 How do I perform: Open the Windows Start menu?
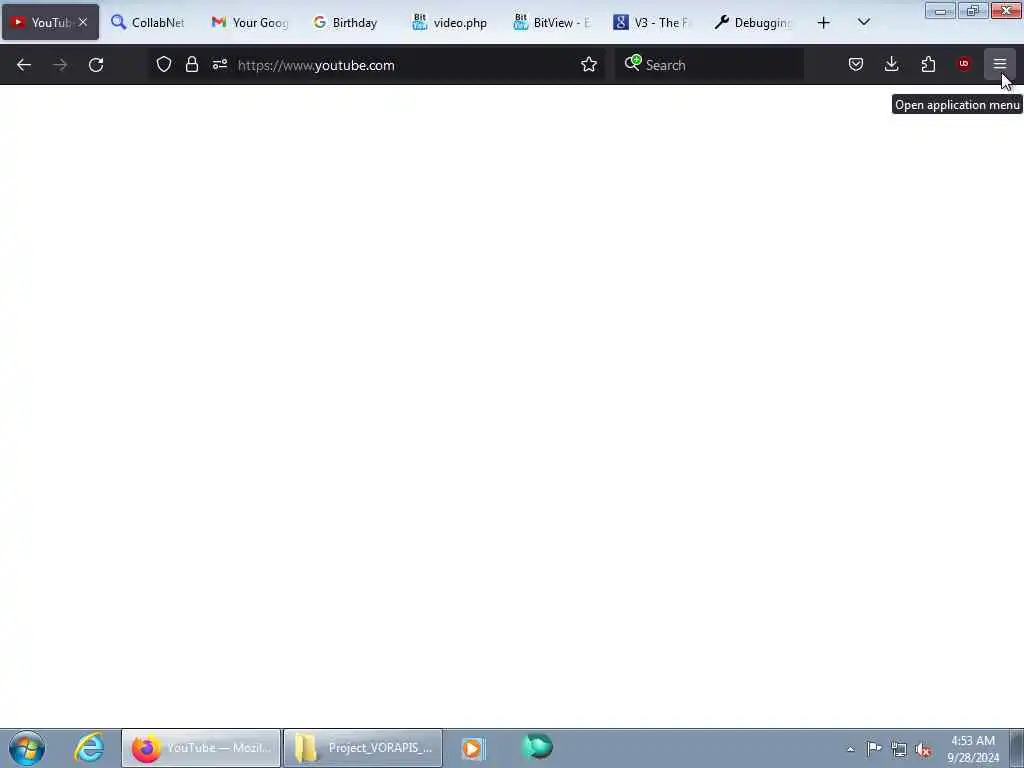coord(27,748)
